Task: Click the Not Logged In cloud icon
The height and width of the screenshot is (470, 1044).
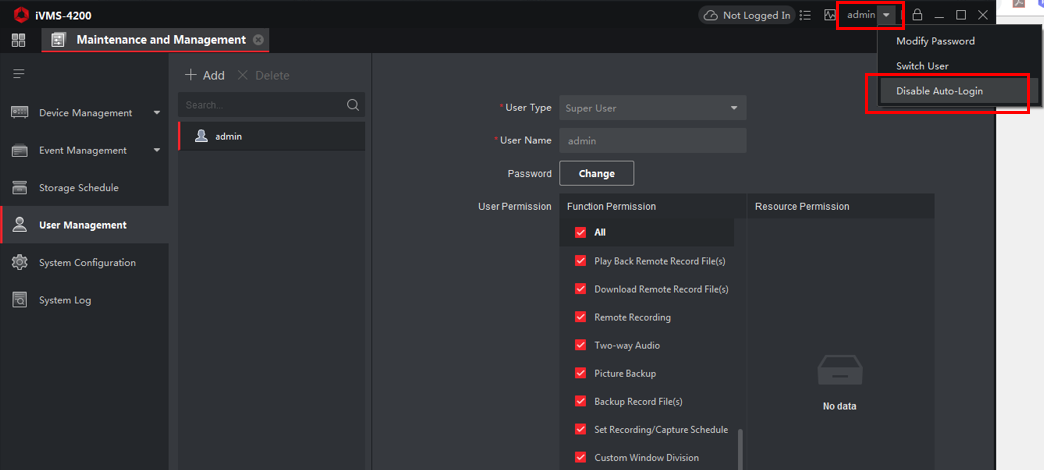Action: pos(710,15)
